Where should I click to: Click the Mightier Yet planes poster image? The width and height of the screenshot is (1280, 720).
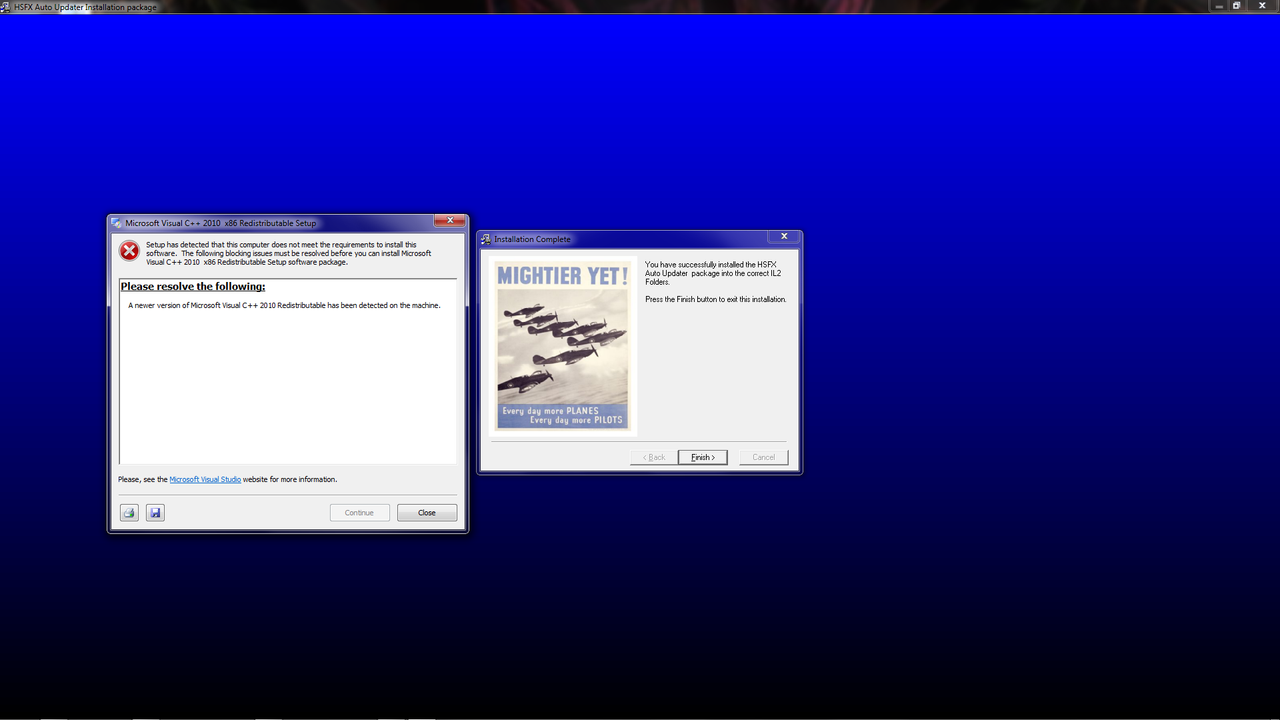pos(563,346)
